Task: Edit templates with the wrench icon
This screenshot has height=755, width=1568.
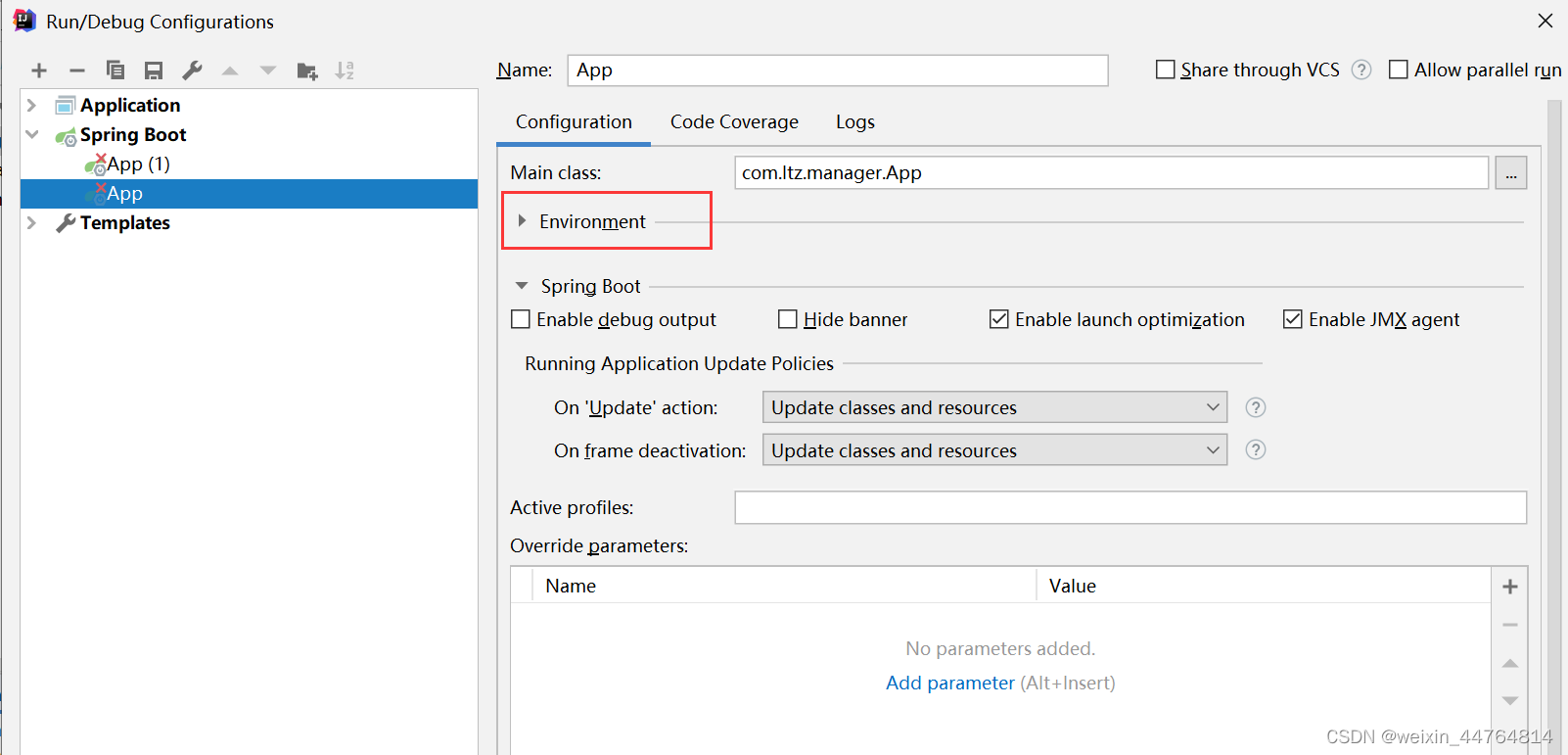Action: tap(192, 71)
